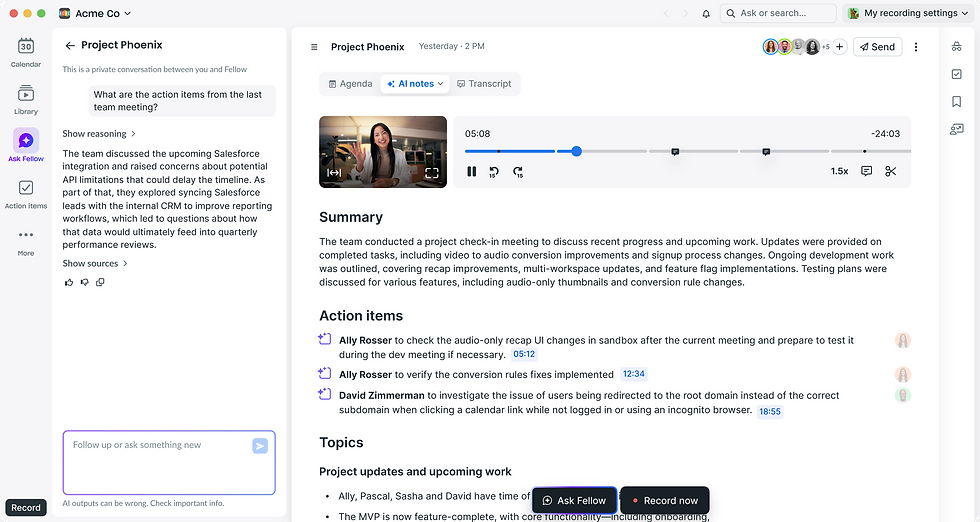Click the meeting video thumbnail
The height and width of the screenshot is (522, 980).
pos(383,152)
